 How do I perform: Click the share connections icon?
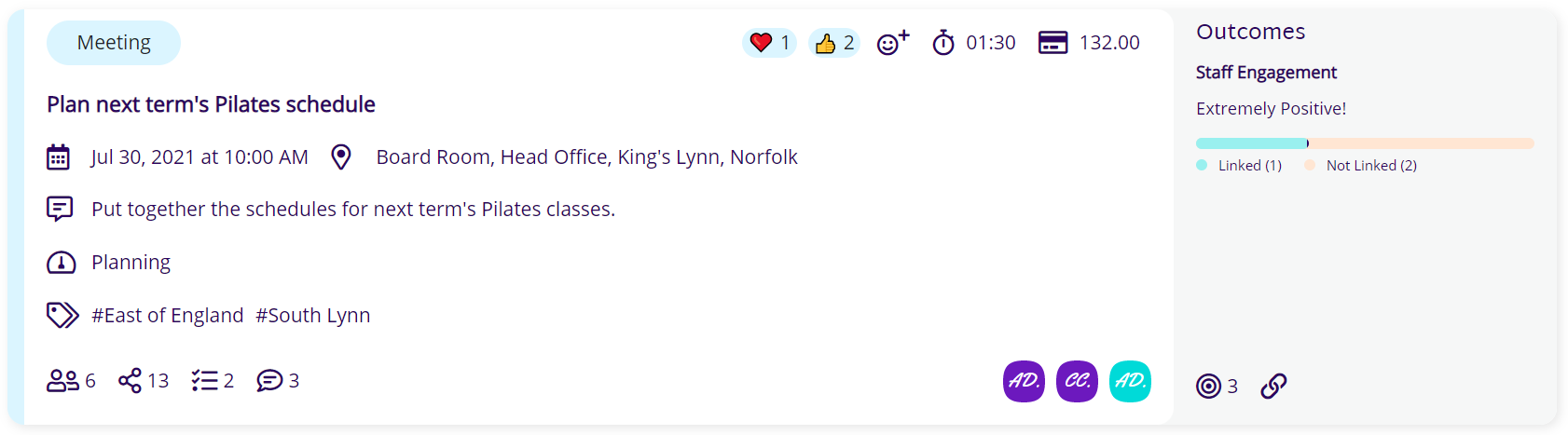click(131, 381)
